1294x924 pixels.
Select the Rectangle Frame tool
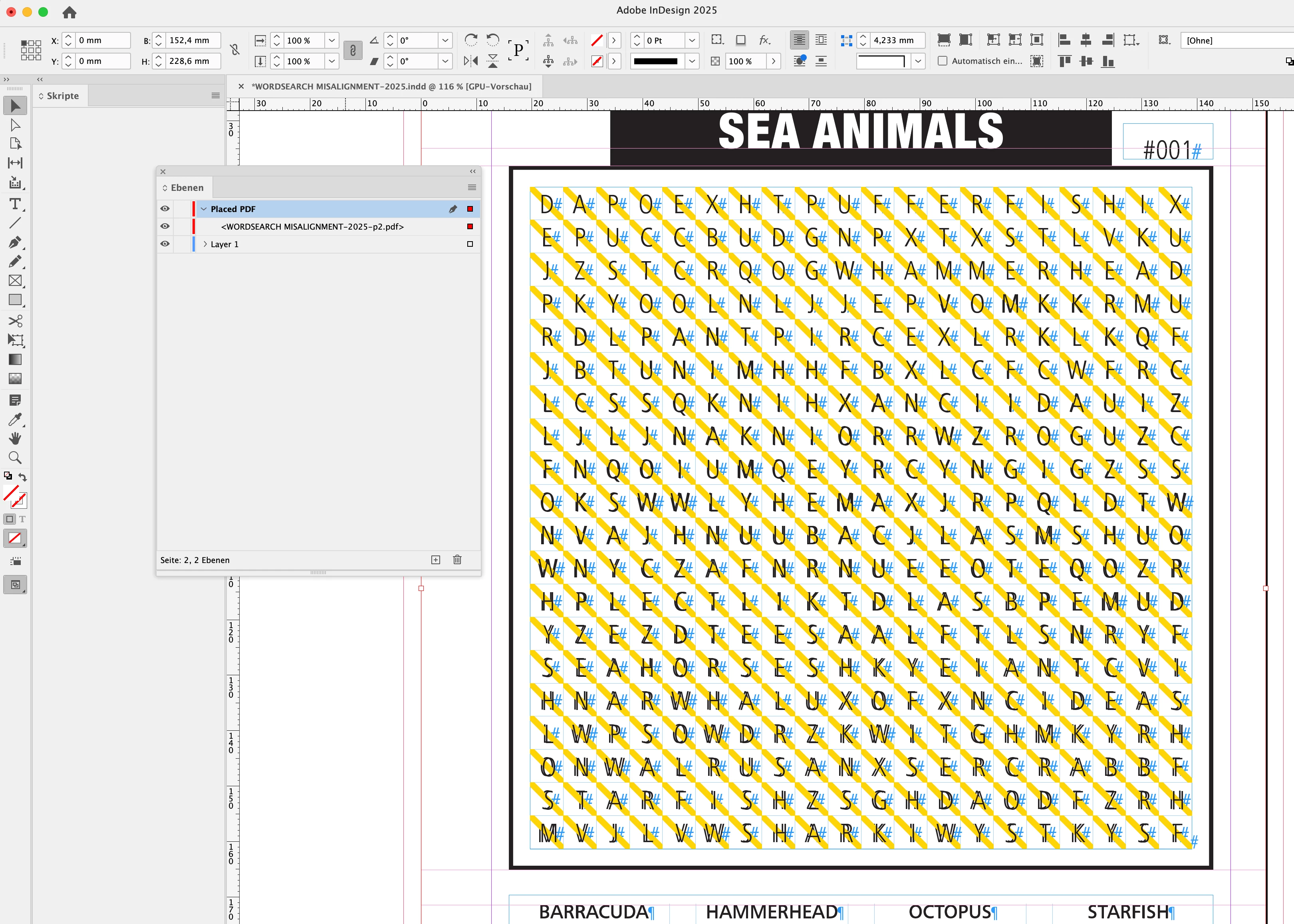15,280
